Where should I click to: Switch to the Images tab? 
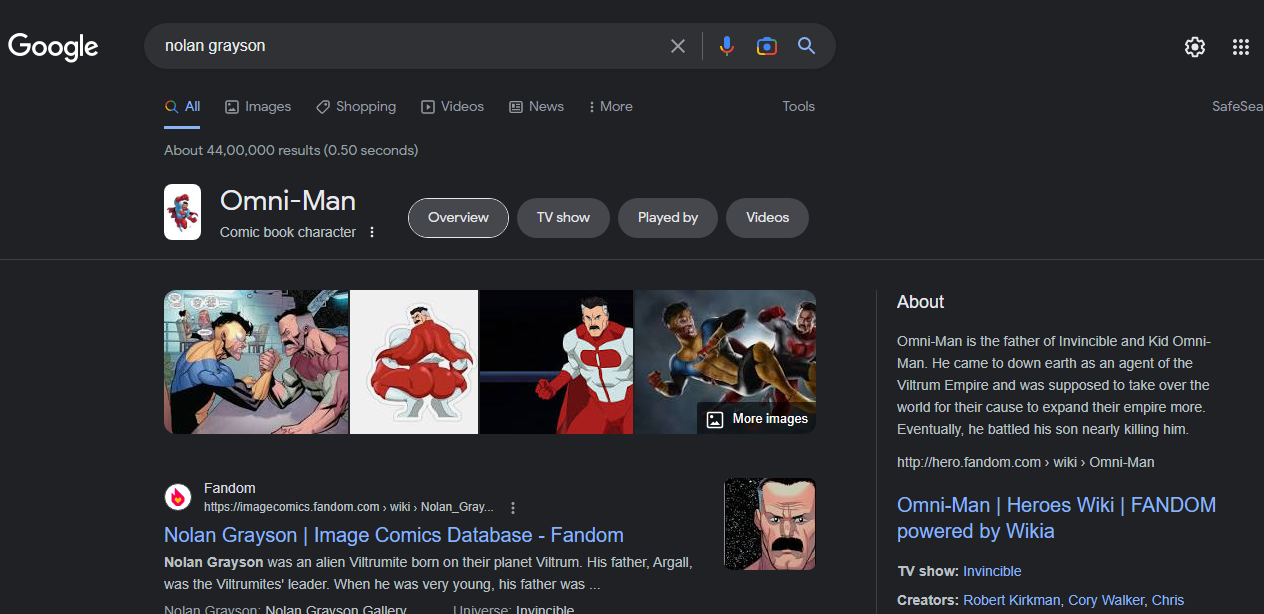pyautogui.click(x=258, y=107)
